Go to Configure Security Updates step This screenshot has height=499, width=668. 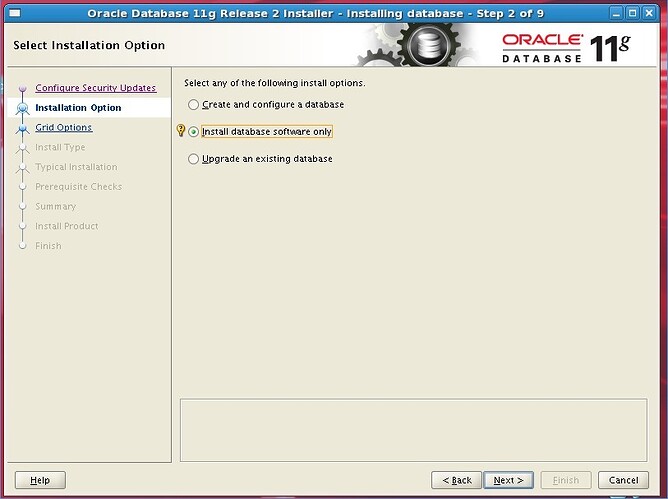click(95, 88)
